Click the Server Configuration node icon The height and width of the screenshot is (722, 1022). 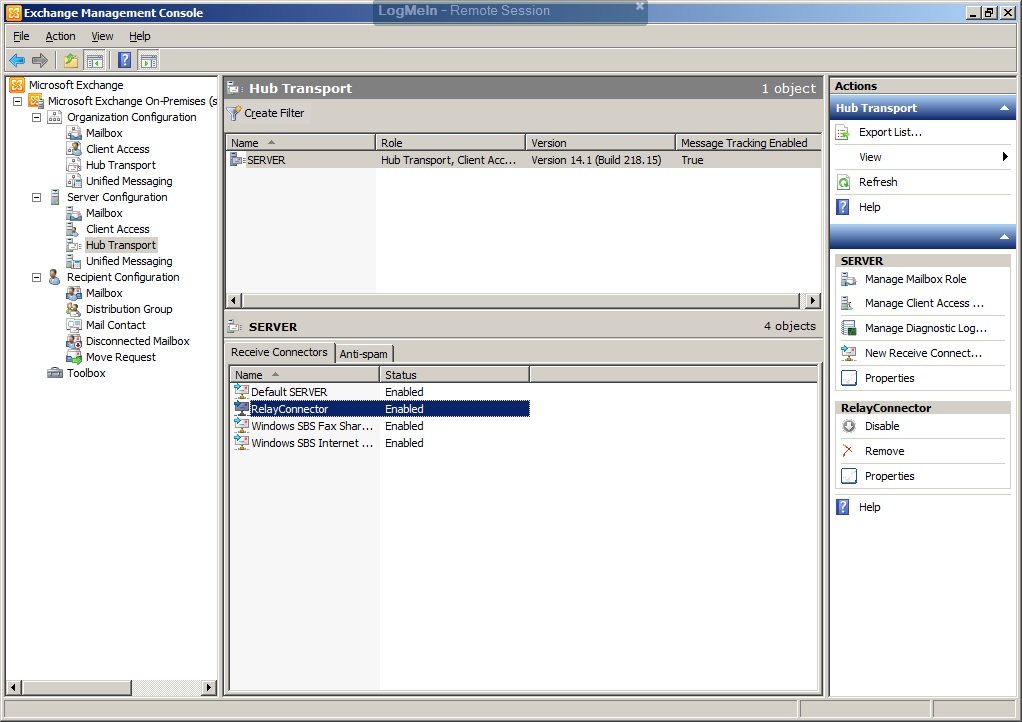(x=55, y=197)
